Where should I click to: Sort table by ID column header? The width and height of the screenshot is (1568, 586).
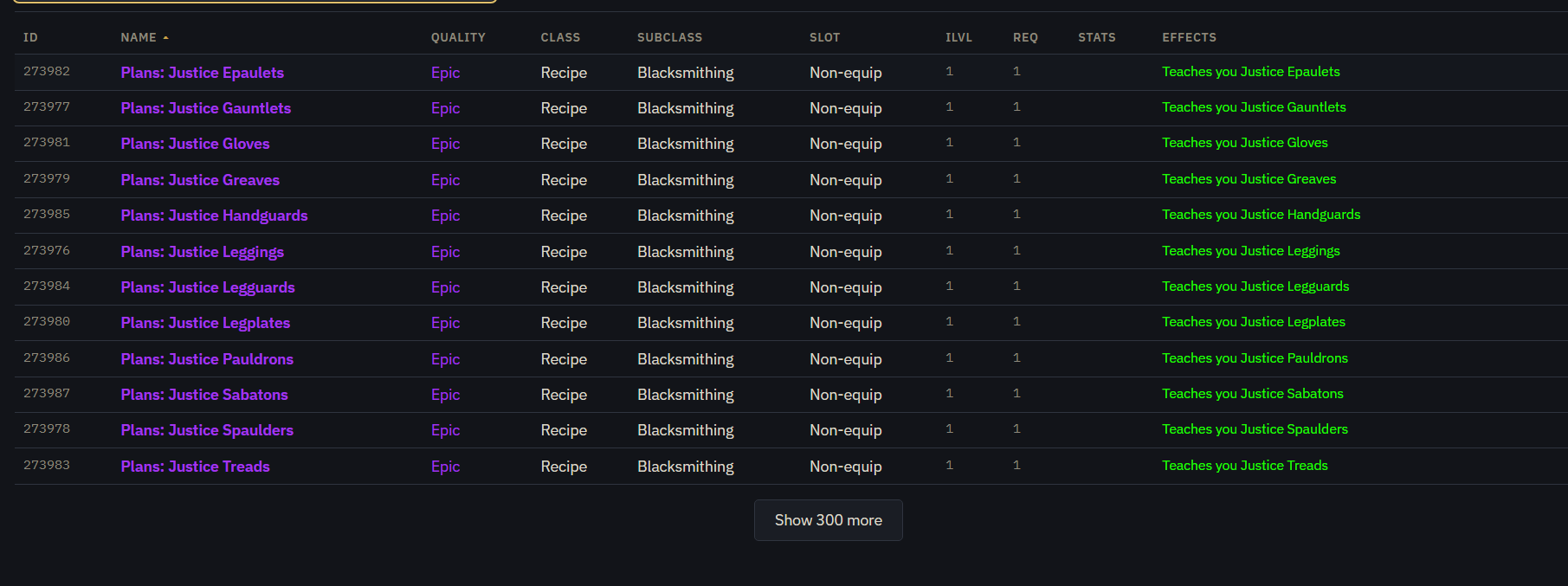[30, 37]
